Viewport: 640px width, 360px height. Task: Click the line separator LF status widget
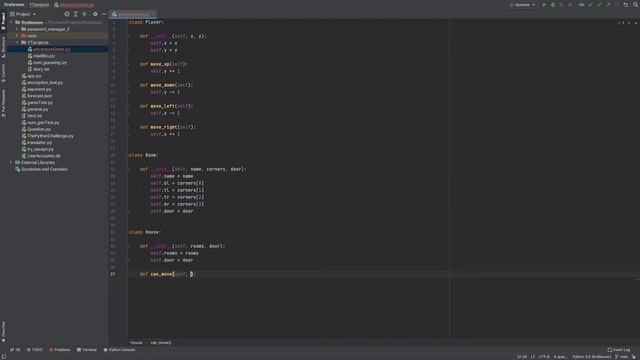[533, 357]
